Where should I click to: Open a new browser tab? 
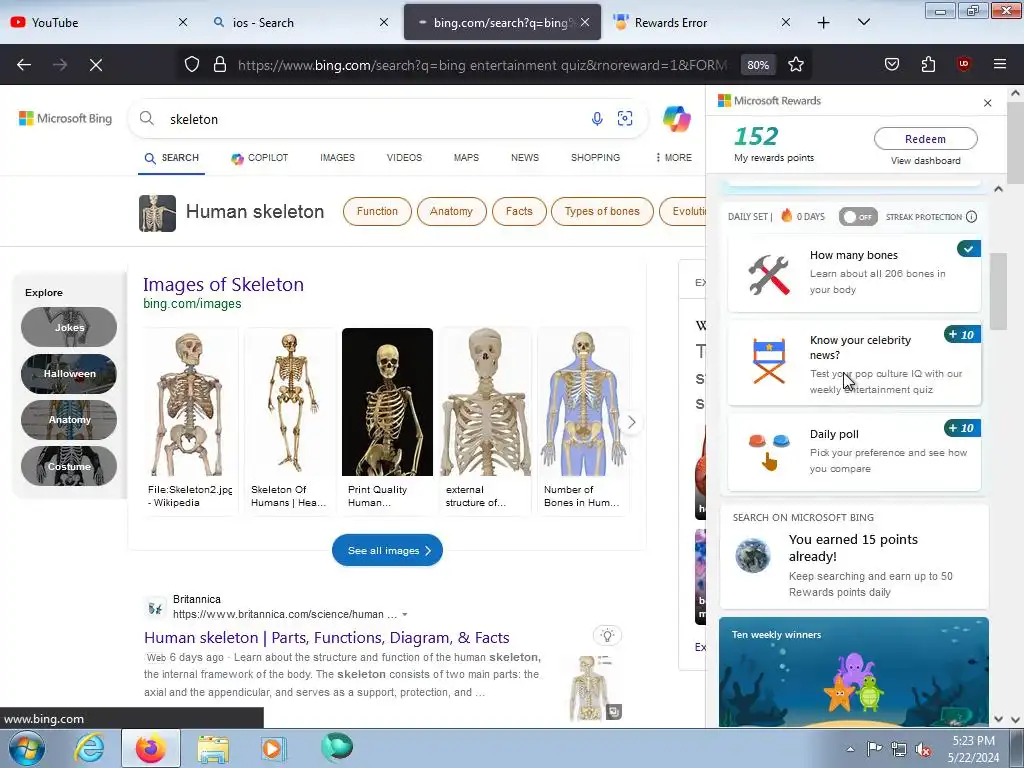click(x=824, y=23)
